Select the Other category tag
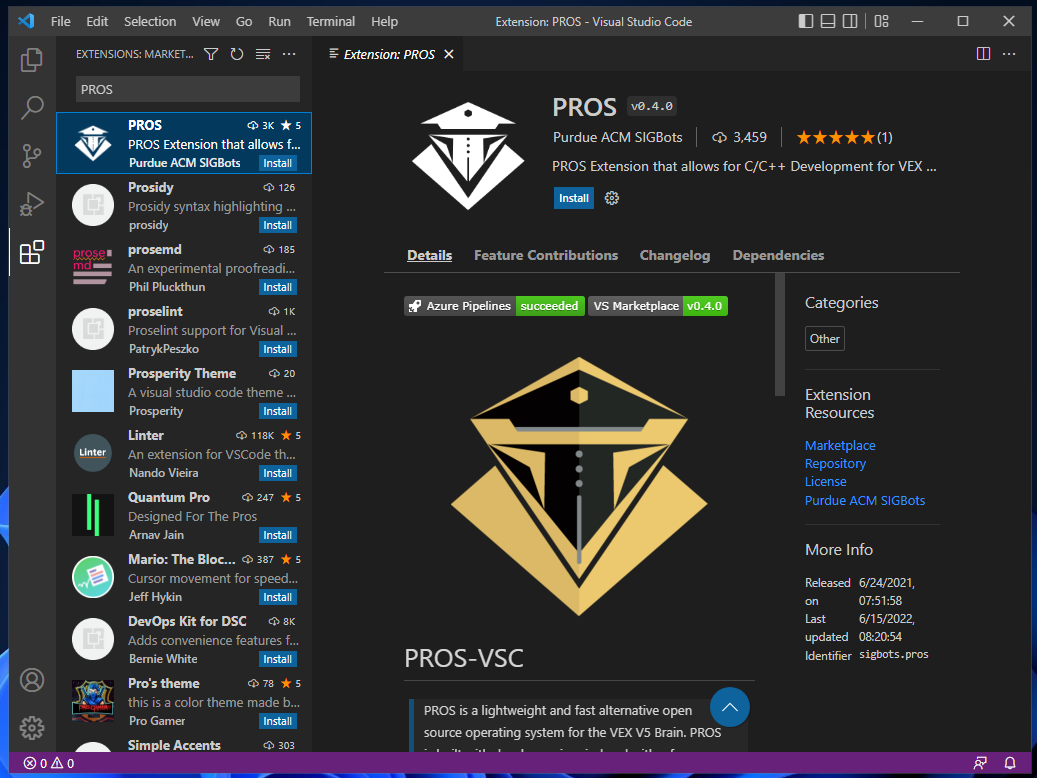 pos(825,339)
